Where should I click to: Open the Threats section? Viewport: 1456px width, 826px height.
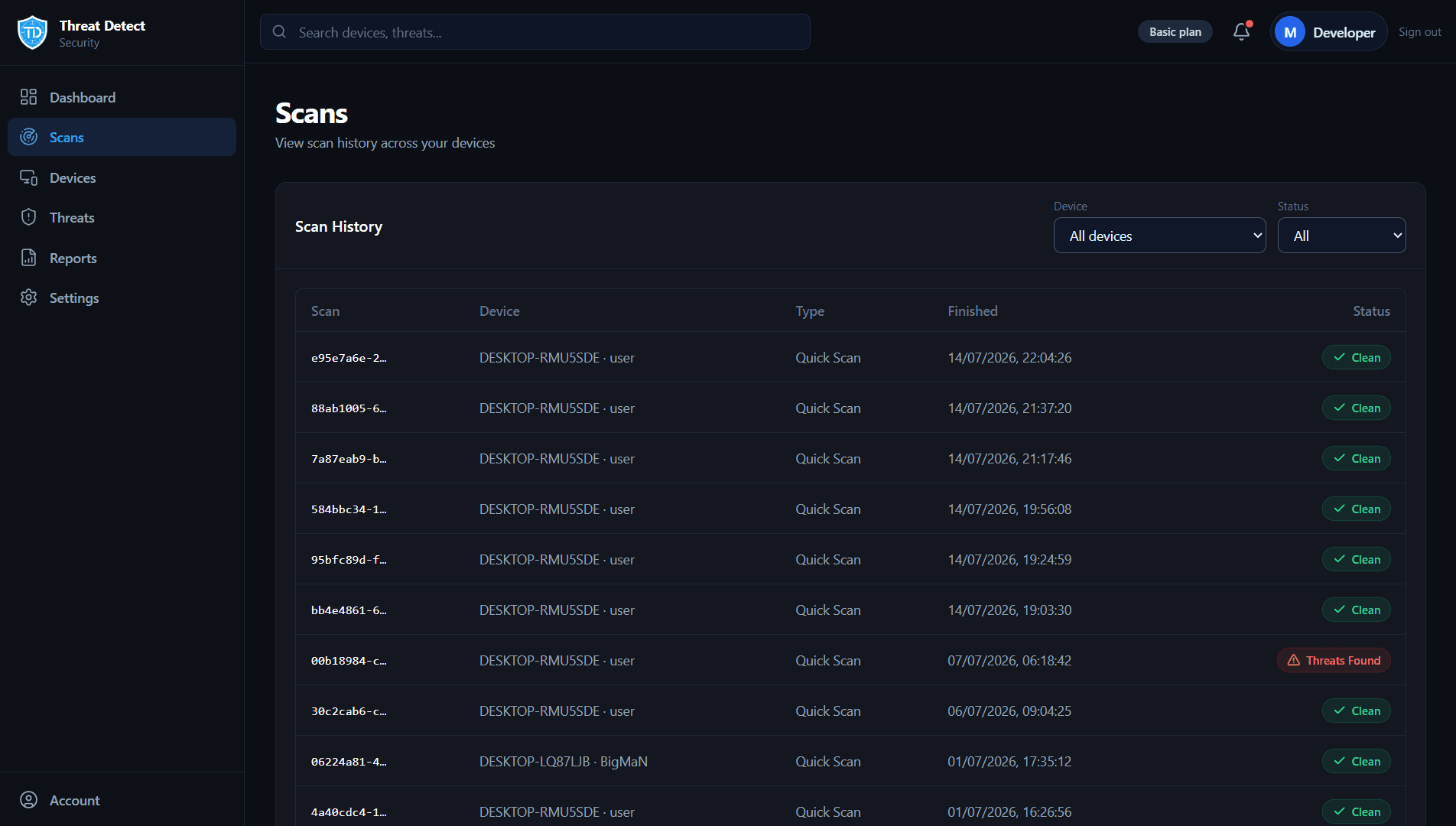pyautogui.click(x=122, y=217)
